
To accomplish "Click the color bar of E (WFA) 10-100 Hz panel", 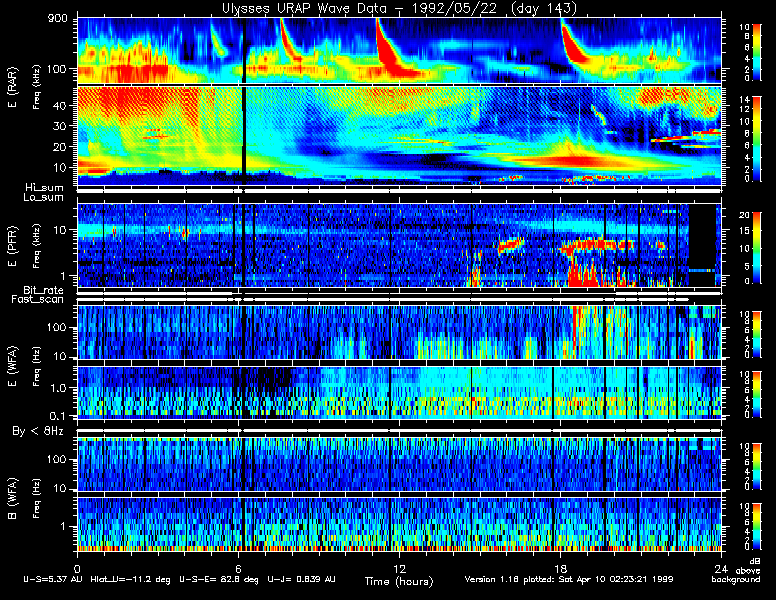I will point(757,334).
